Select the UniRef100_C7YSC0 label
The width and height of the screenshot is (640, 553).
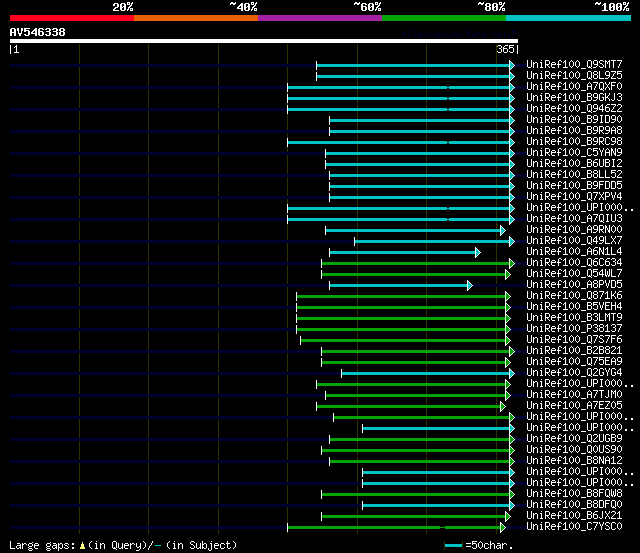coord(574,527)
